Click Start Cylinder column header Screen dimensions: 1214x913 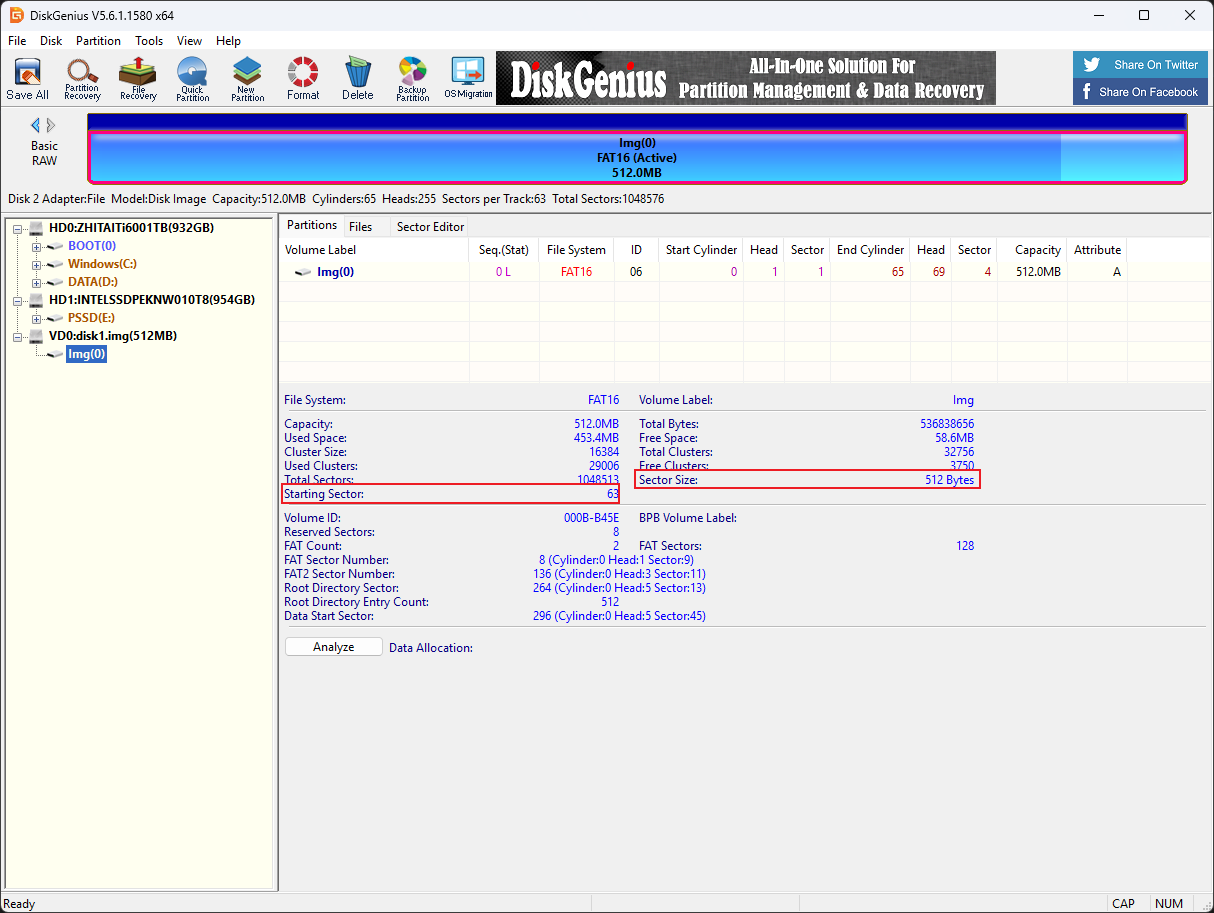coord(702,250)
